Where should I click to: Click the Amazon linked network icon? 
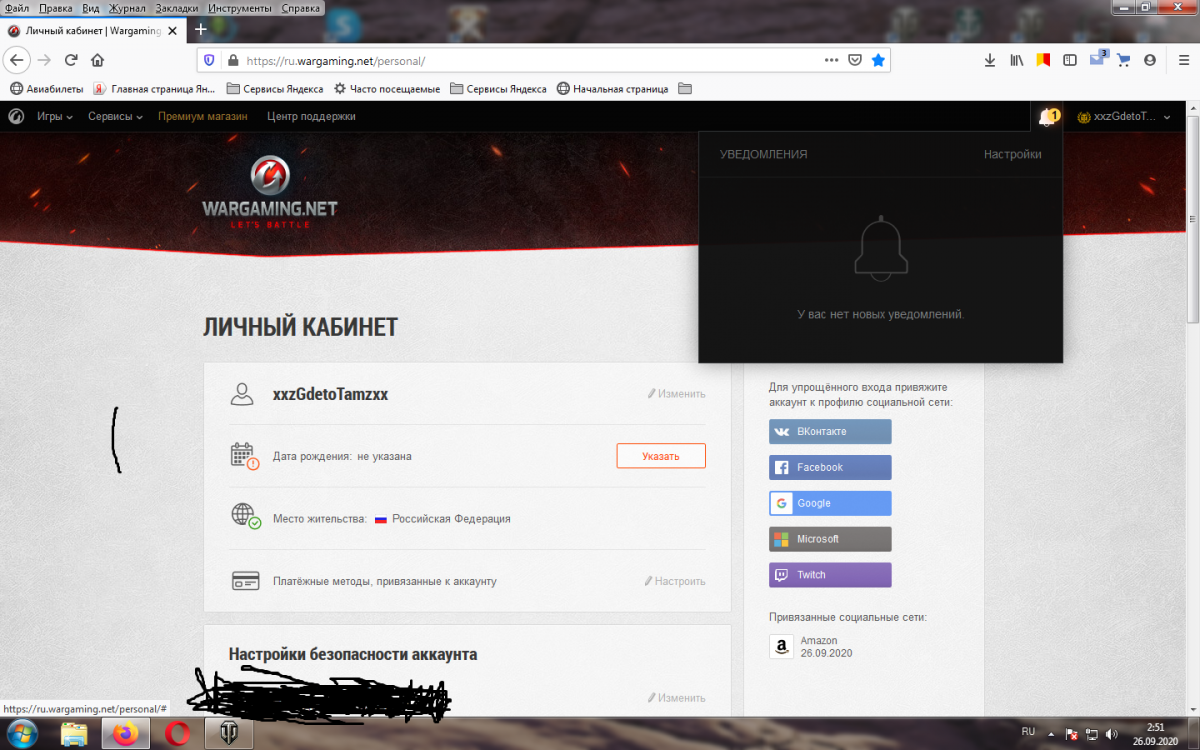pos(781,647)
